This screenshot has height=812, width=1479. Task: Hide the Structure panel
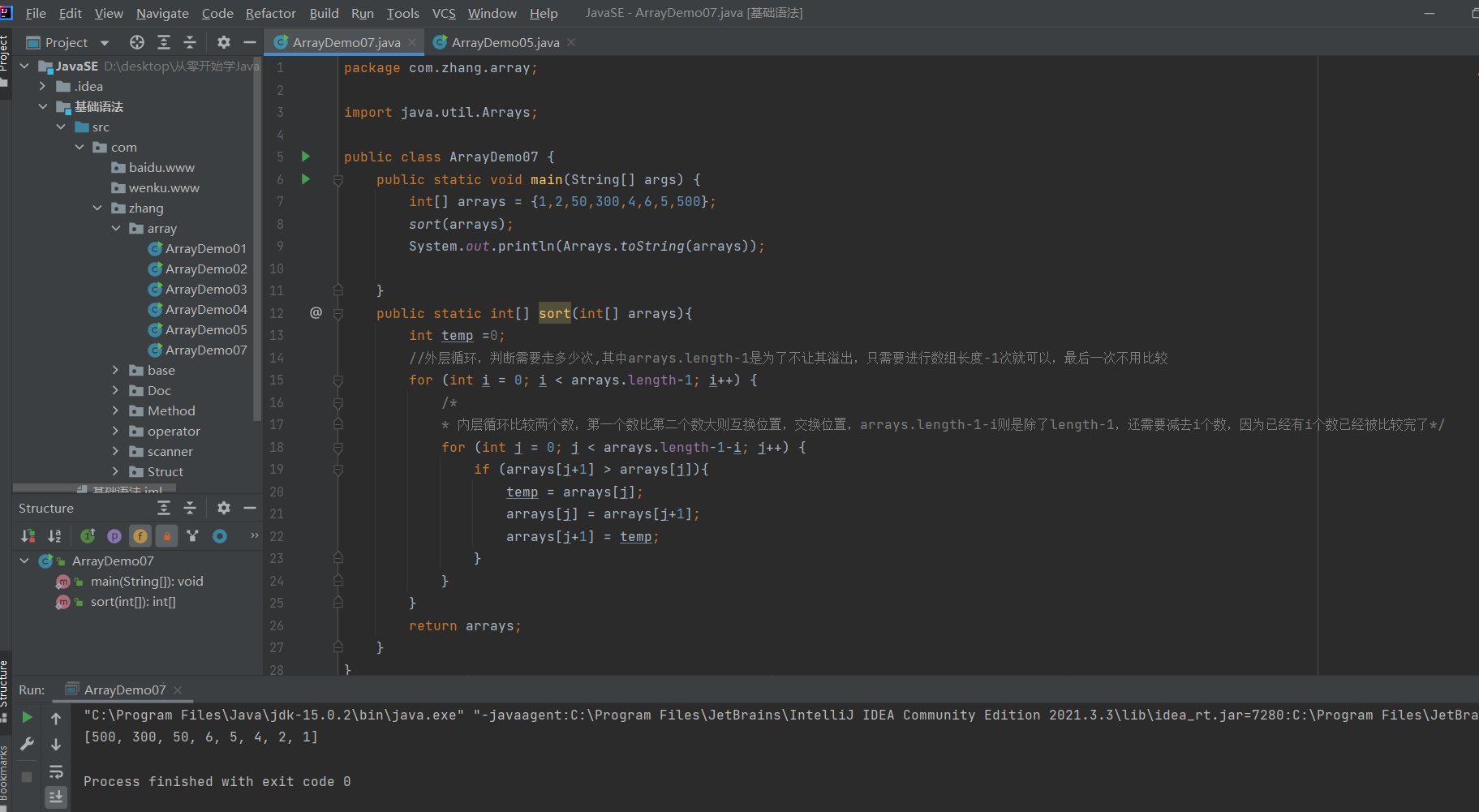tap(250, 508)
